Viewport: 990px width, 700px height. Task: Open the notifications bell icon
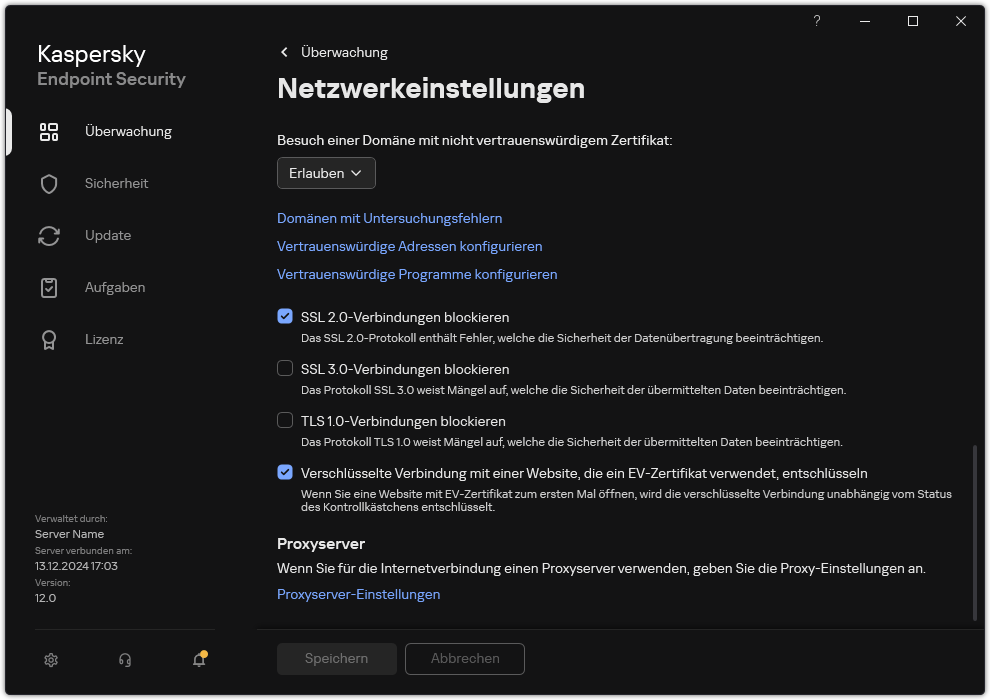point(198,660)
